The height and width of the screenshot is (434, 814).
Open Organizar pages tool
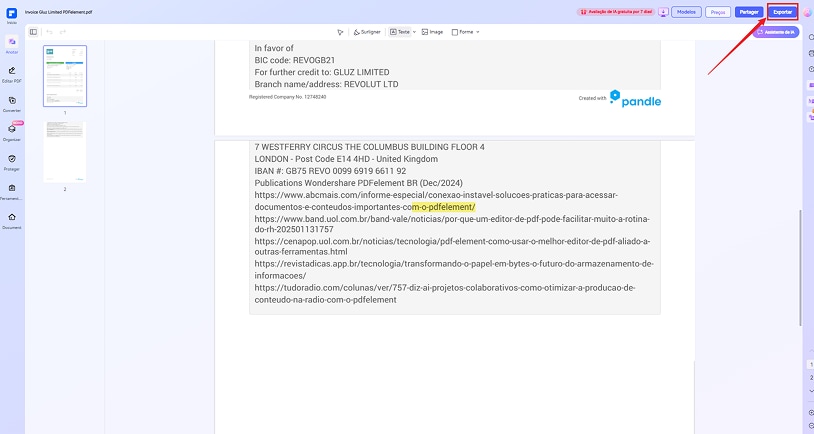(12, 132)
